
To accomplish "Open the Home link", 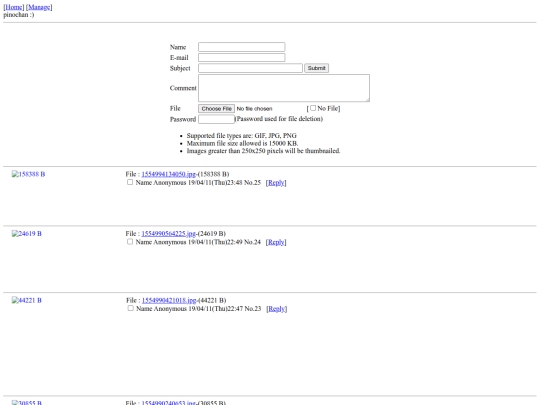I will point(14,7).
